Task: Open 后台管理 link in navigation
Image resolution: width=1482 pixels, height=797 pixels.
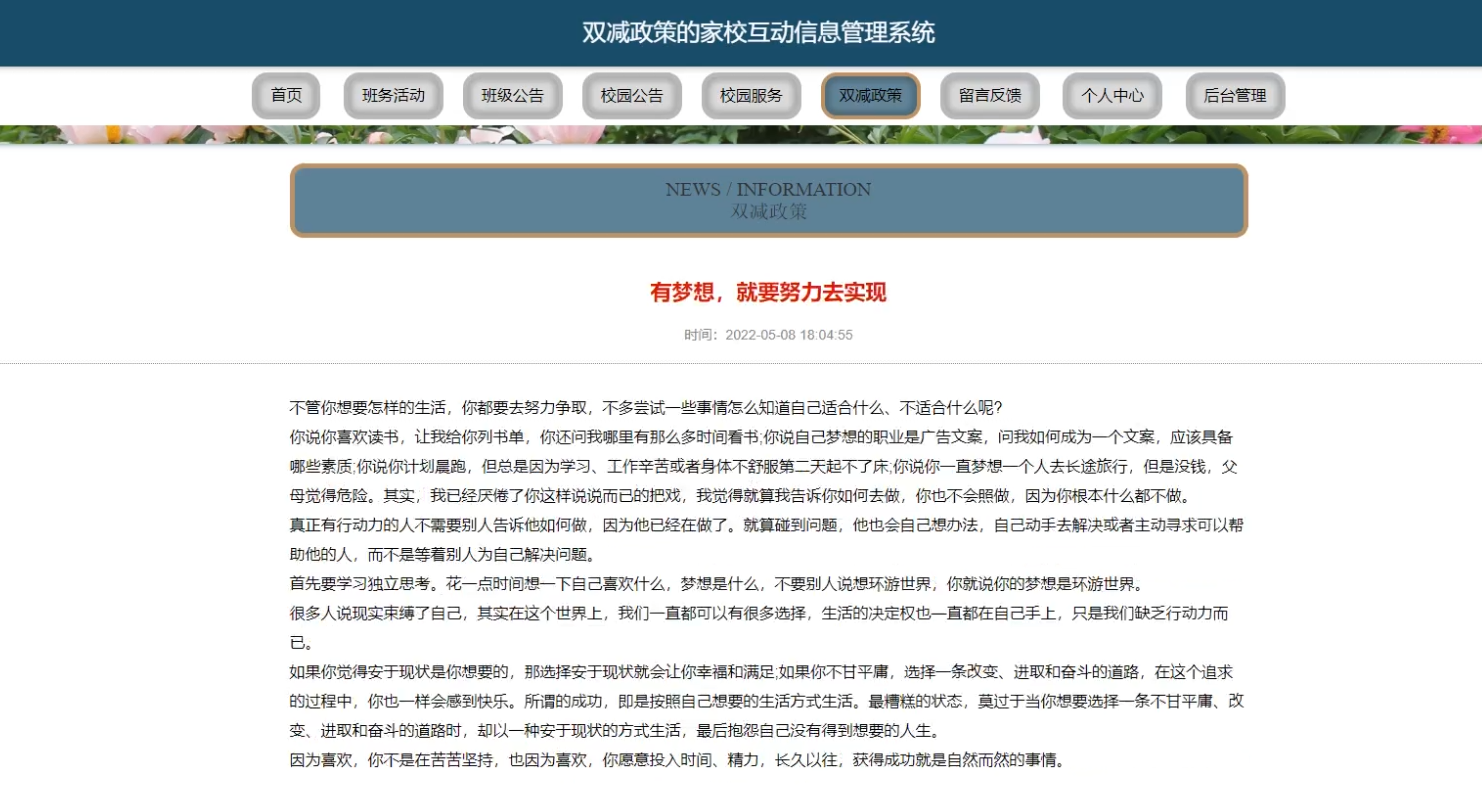Action: [1235, 96]
